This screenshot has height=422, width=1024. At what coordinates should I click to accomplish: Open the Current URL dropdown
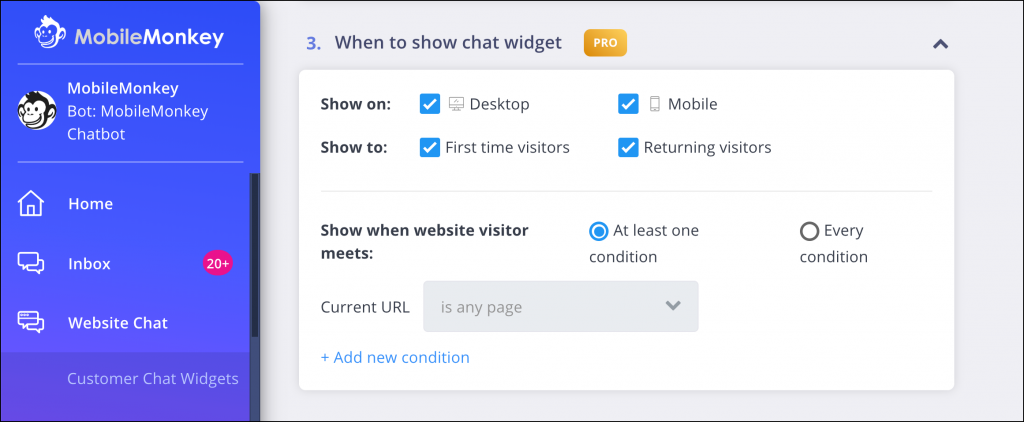pyautogui.click(x=561, y=306)
